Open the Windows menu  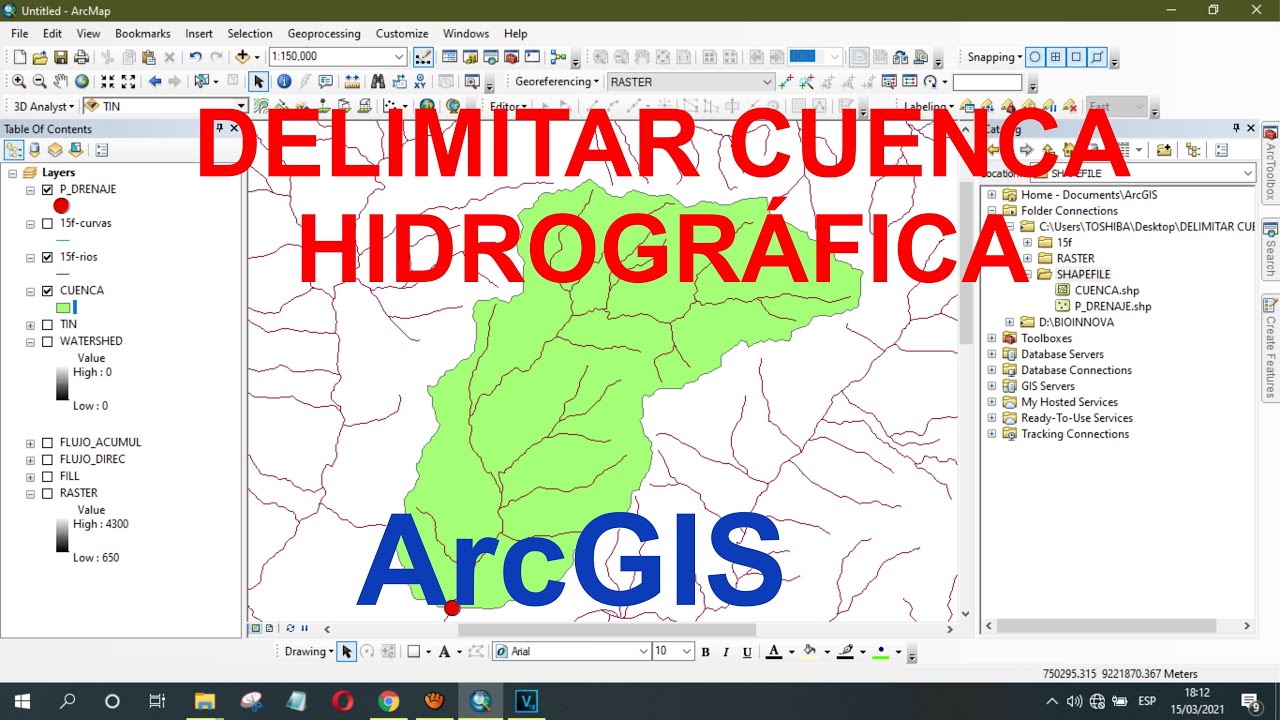coord(466,34)
